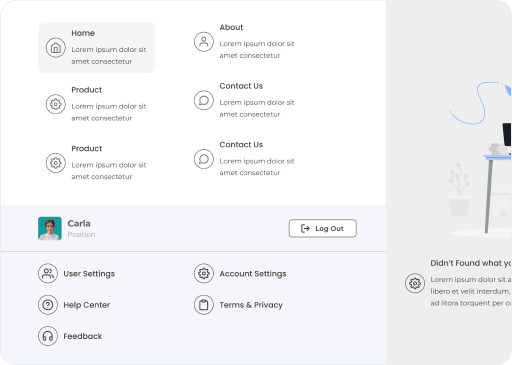The image size is (512, 365).
Task: Select the Home menu title
Action: 83,33
